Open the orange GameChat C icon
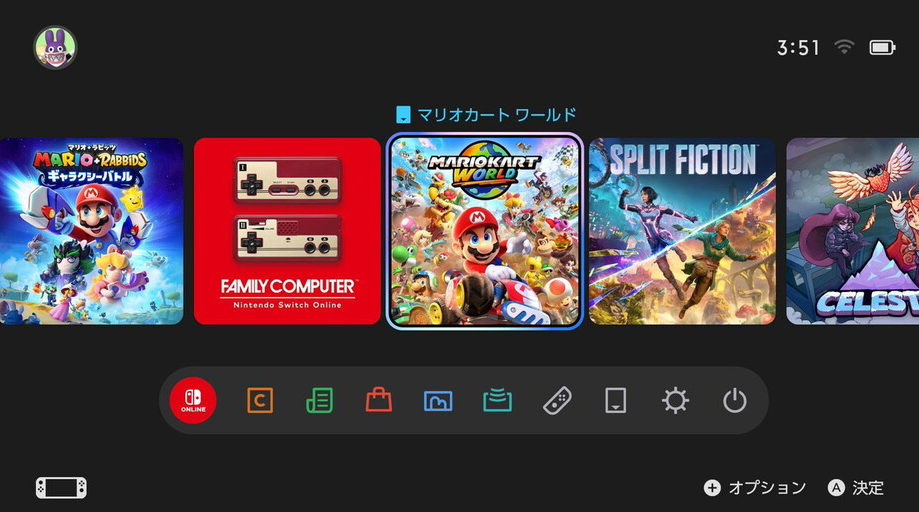Screen dimensions: 919x512 (260, 401)
